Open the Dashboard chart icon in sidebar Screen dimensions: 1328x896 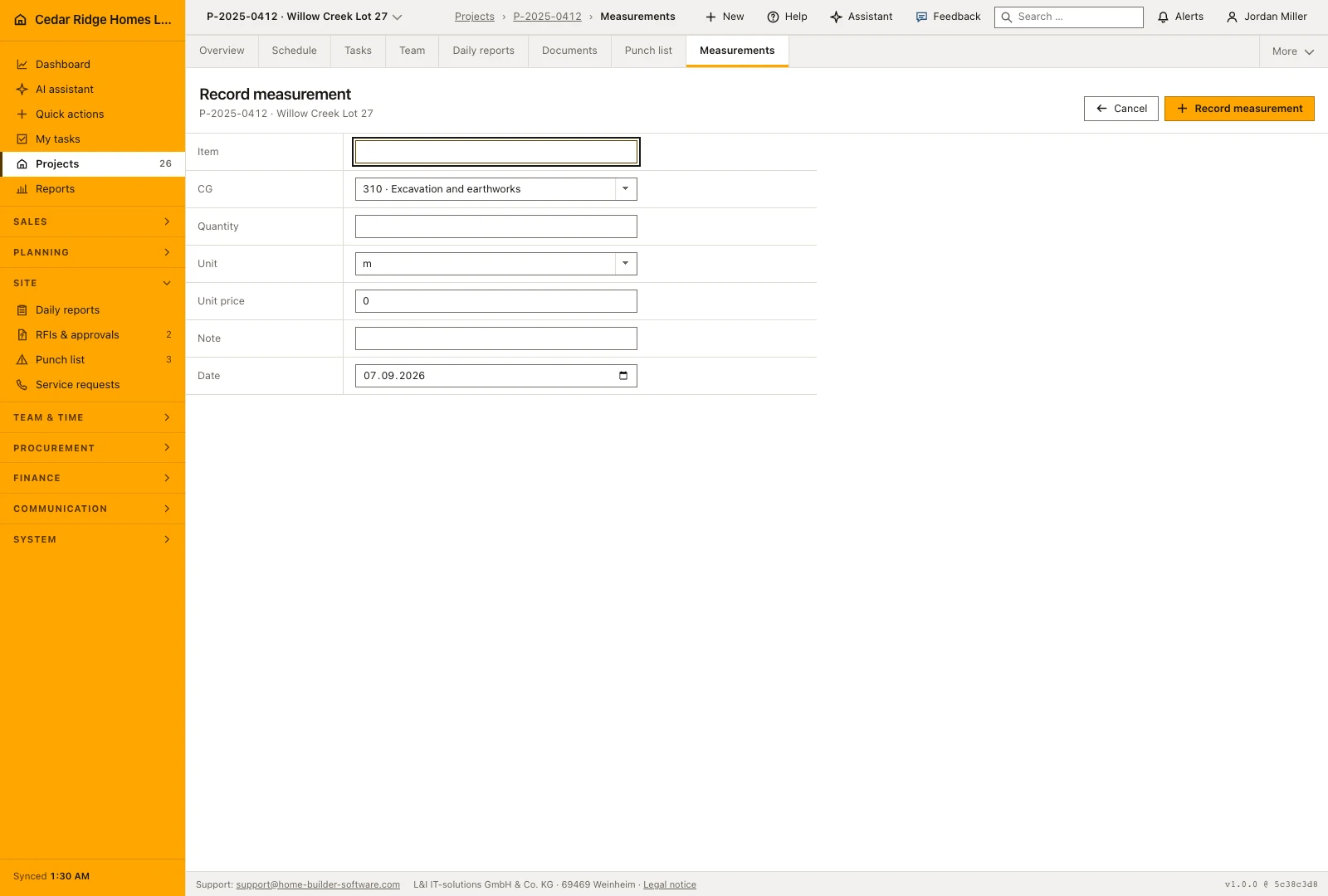click(22, 65)
